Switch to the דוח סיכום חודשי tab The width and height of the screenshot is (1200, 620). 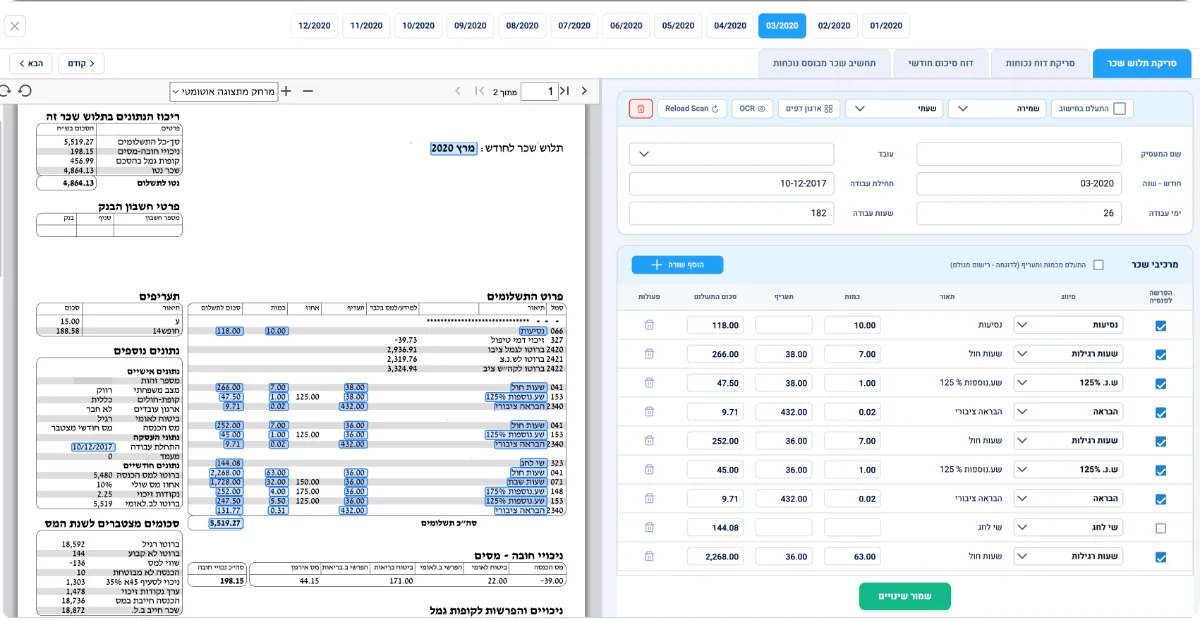point(939,63)
